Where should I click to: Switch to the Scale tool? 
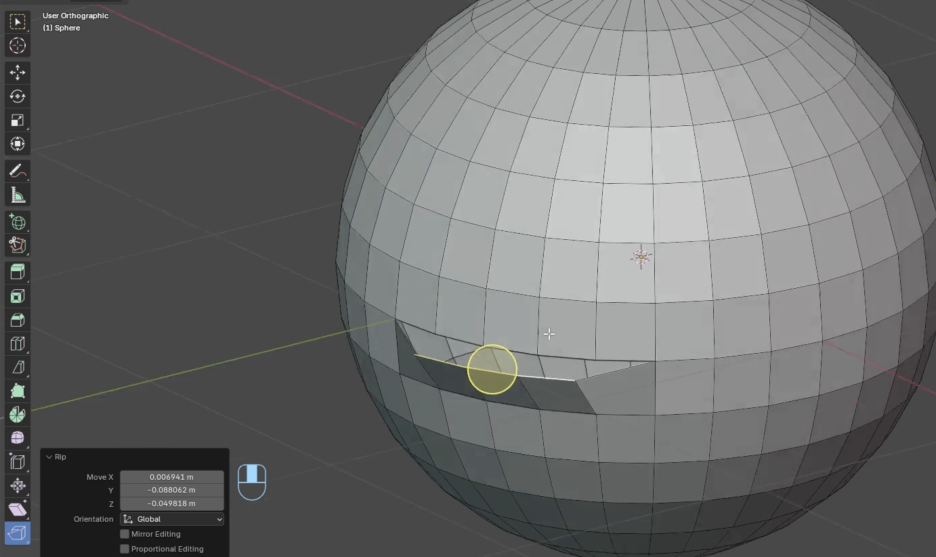tap(17, 120)
